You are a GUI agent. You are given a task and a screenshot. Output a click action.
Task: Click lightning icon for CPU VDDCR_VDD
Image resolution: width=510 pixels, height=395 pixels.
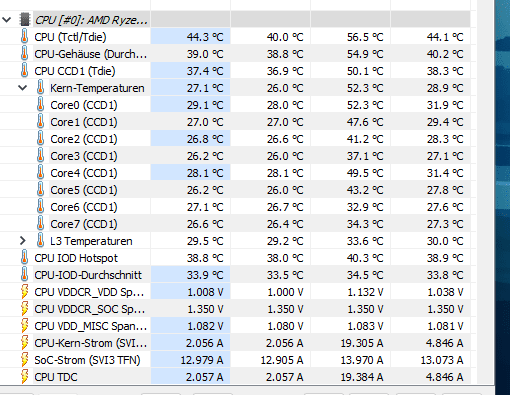click(x=25, y=292)
